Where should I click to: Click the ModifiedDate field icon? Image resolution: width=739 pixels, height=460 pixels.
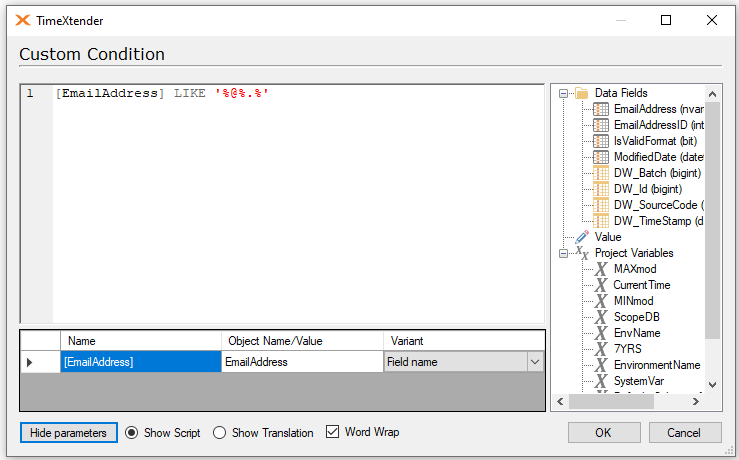tap(600, 157)
